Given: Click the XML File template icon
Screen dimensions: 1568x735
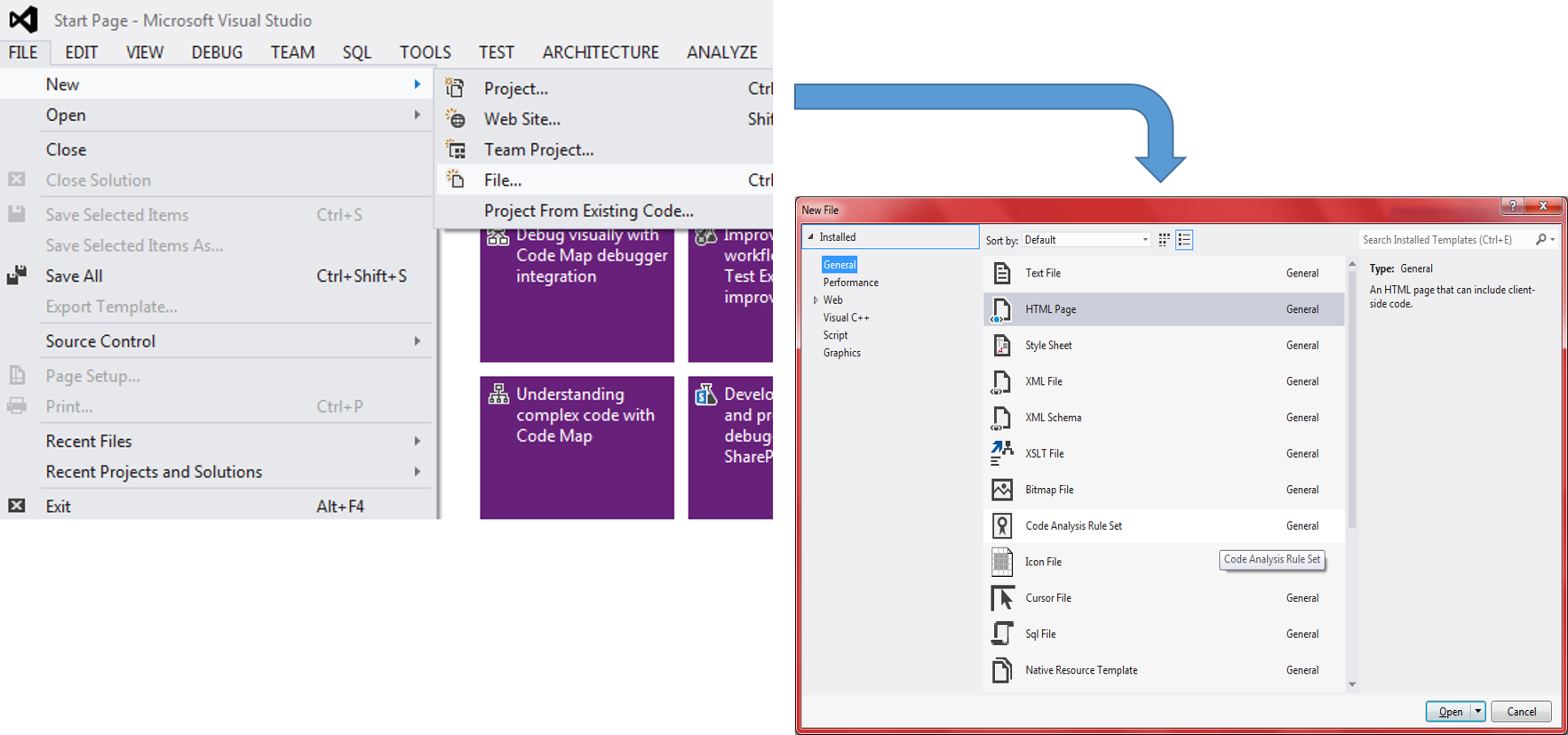Looking at the screenshot, I should 1002,381.
